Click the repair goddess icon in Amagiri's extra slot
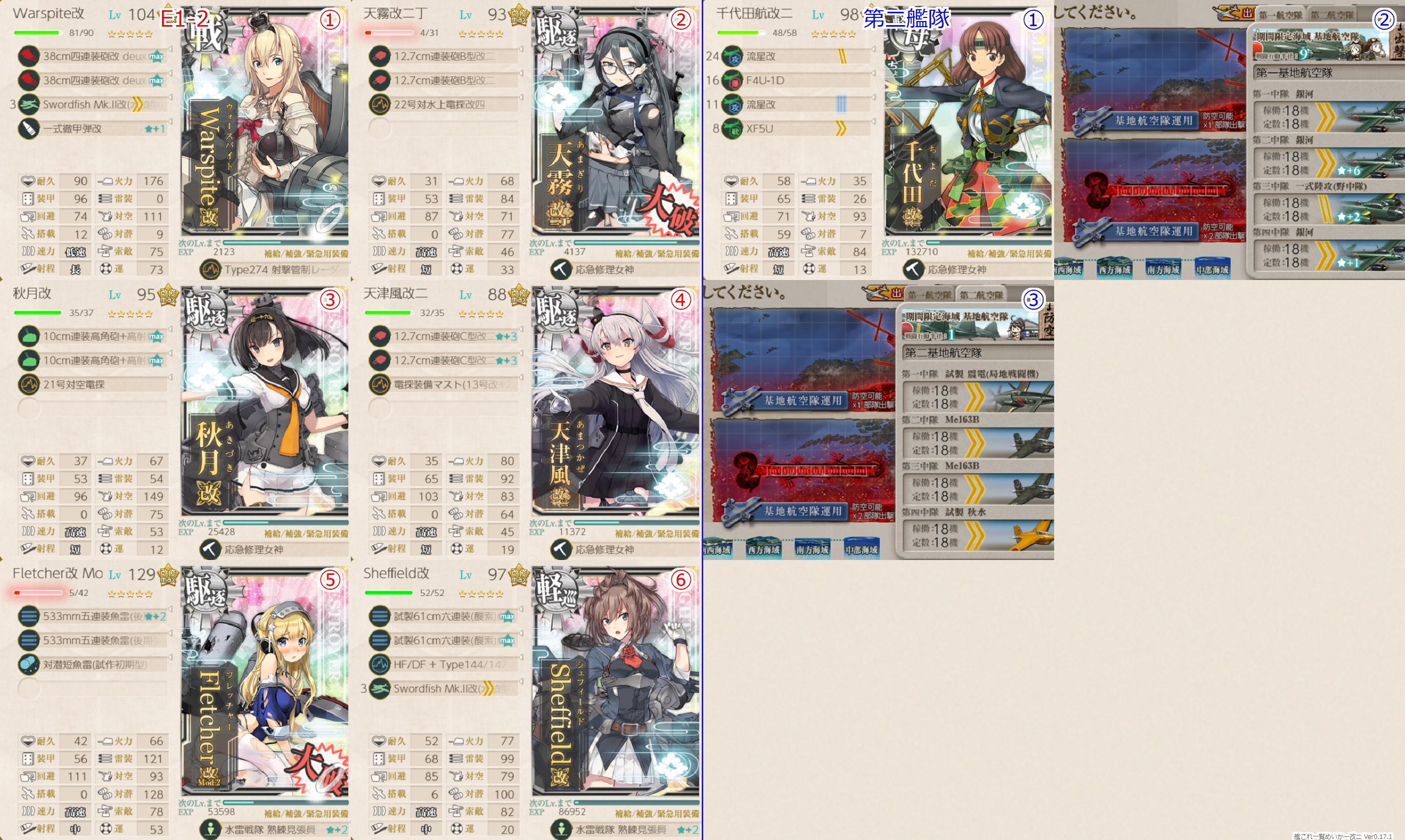The image size is (1405, 840). pyautogui.click(x=561, y=269)
